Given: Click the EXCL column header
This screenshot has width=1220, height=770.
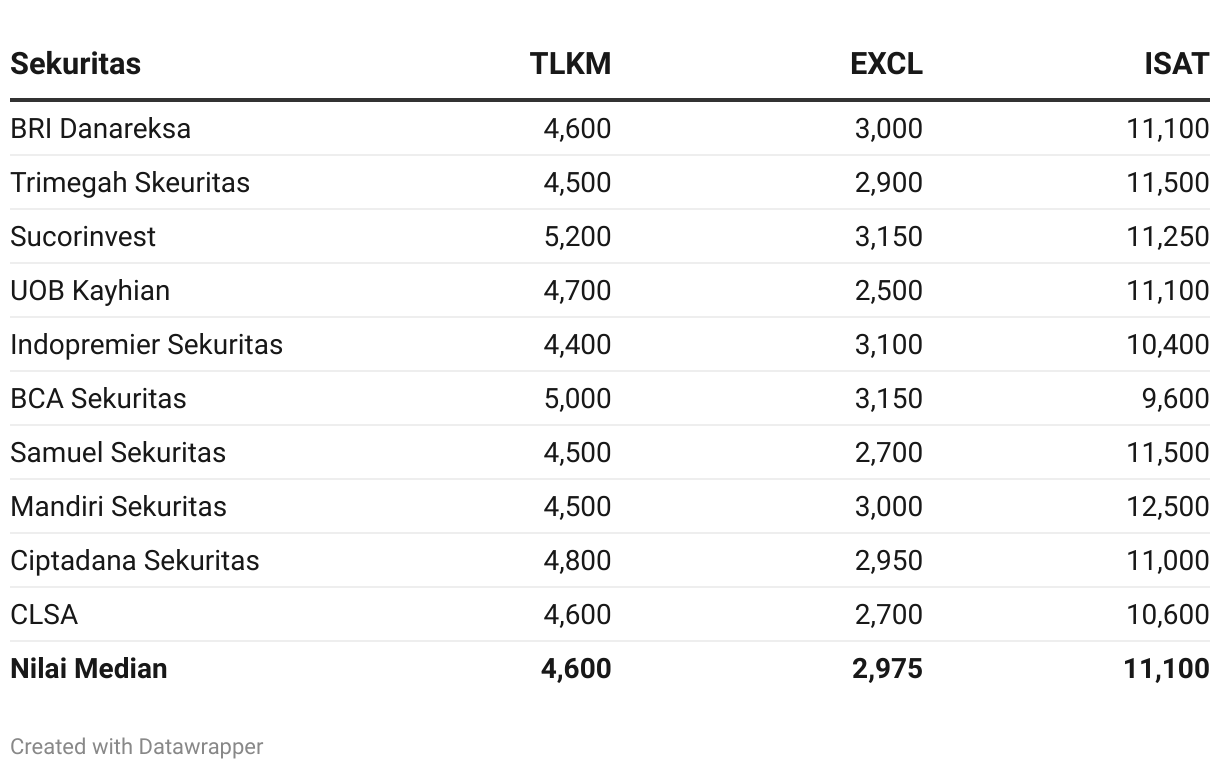Looking at the screenshot, I should pos(886,63).
